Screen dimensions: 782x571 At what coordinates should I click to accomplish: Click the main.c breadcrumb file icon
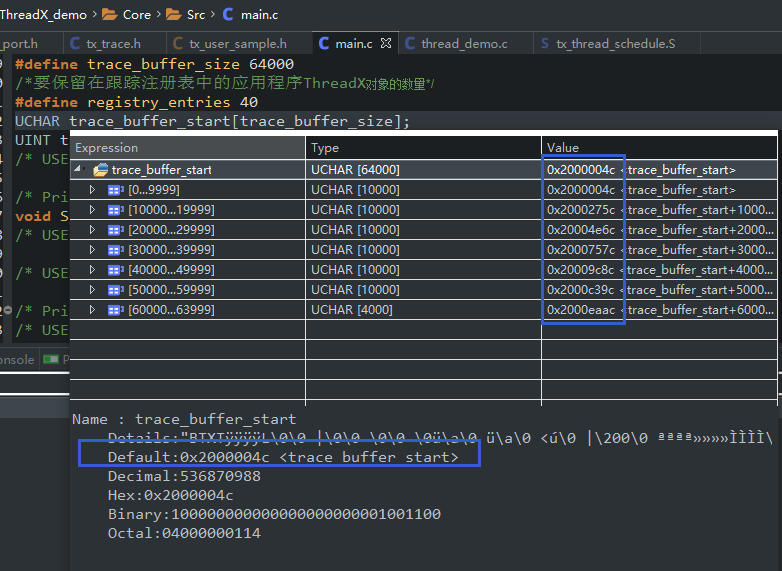click(228, 14)
